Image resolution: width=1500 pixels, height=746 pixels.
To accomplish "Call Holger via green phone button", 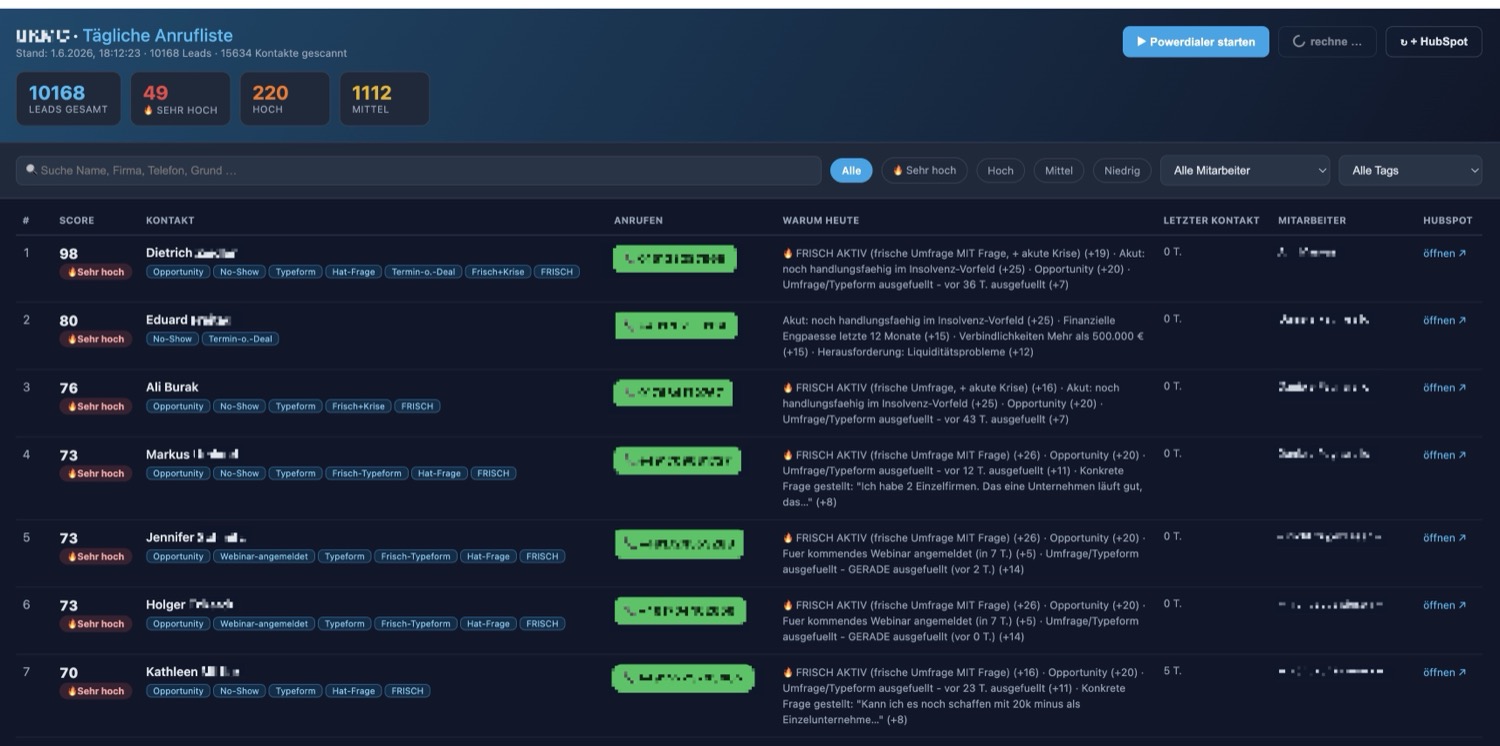I will click(680, 611).
